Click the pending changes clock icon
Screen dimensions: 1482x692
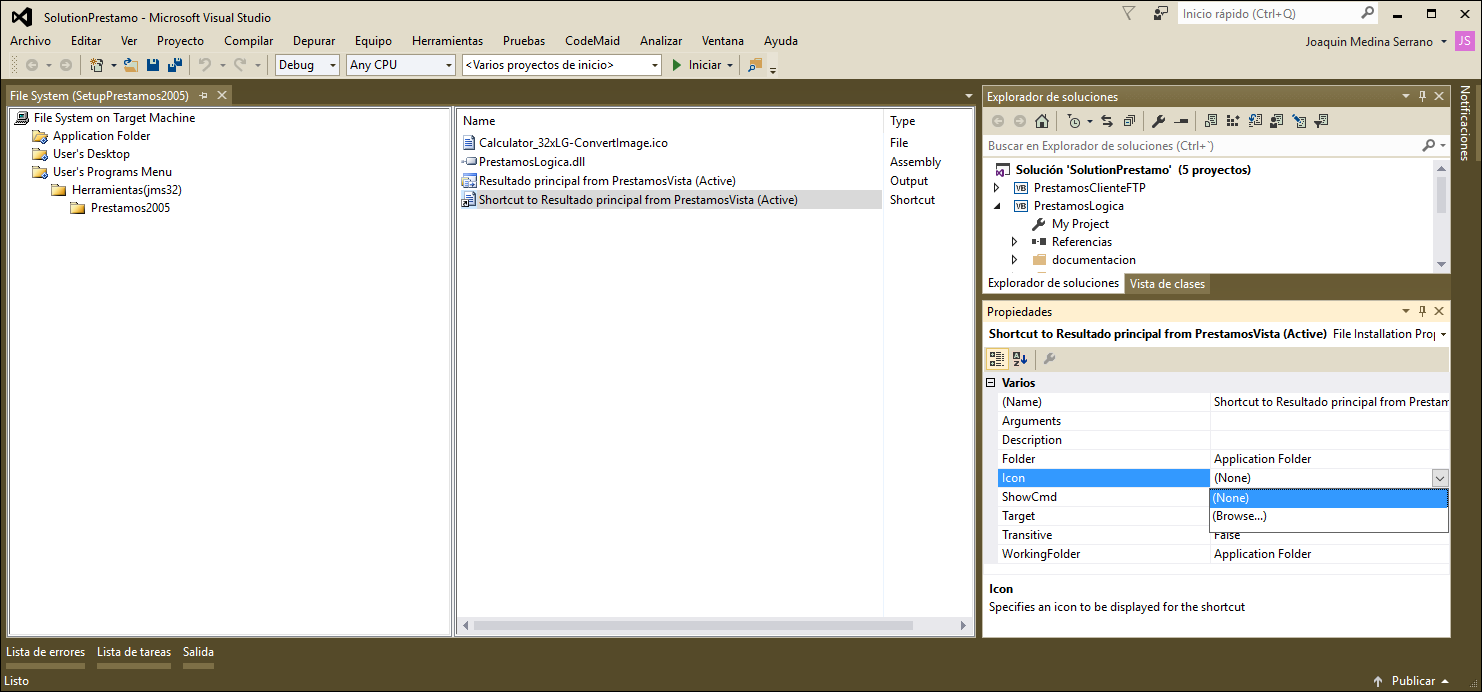tap(1074, 121)
